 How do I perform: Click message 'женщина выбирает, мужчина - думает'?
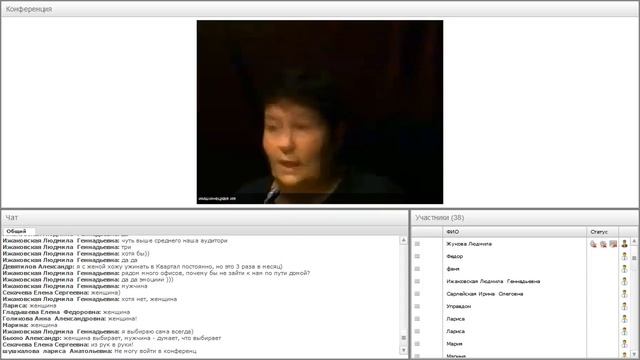tap(142, 338)
